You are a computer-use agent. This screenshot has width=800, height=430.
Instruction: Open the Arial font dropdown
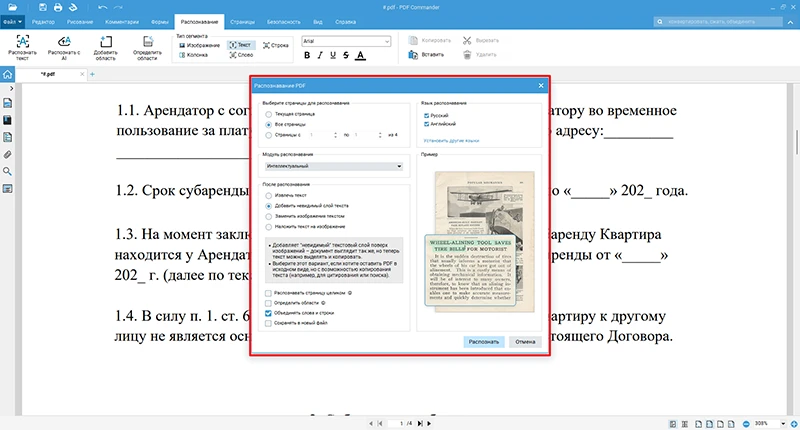pos(346,41)
